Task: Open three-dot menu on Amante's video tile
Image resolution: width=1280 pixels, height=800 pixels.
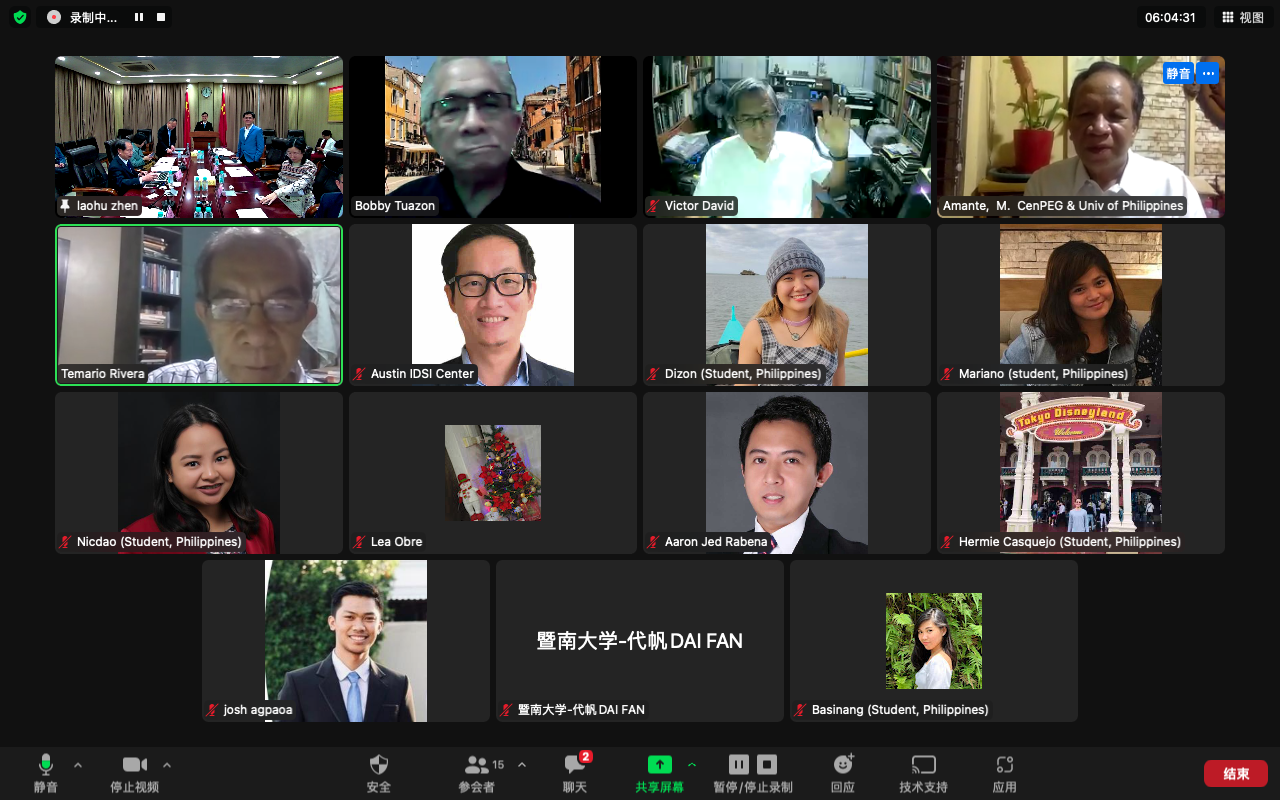Action: 1208,73
